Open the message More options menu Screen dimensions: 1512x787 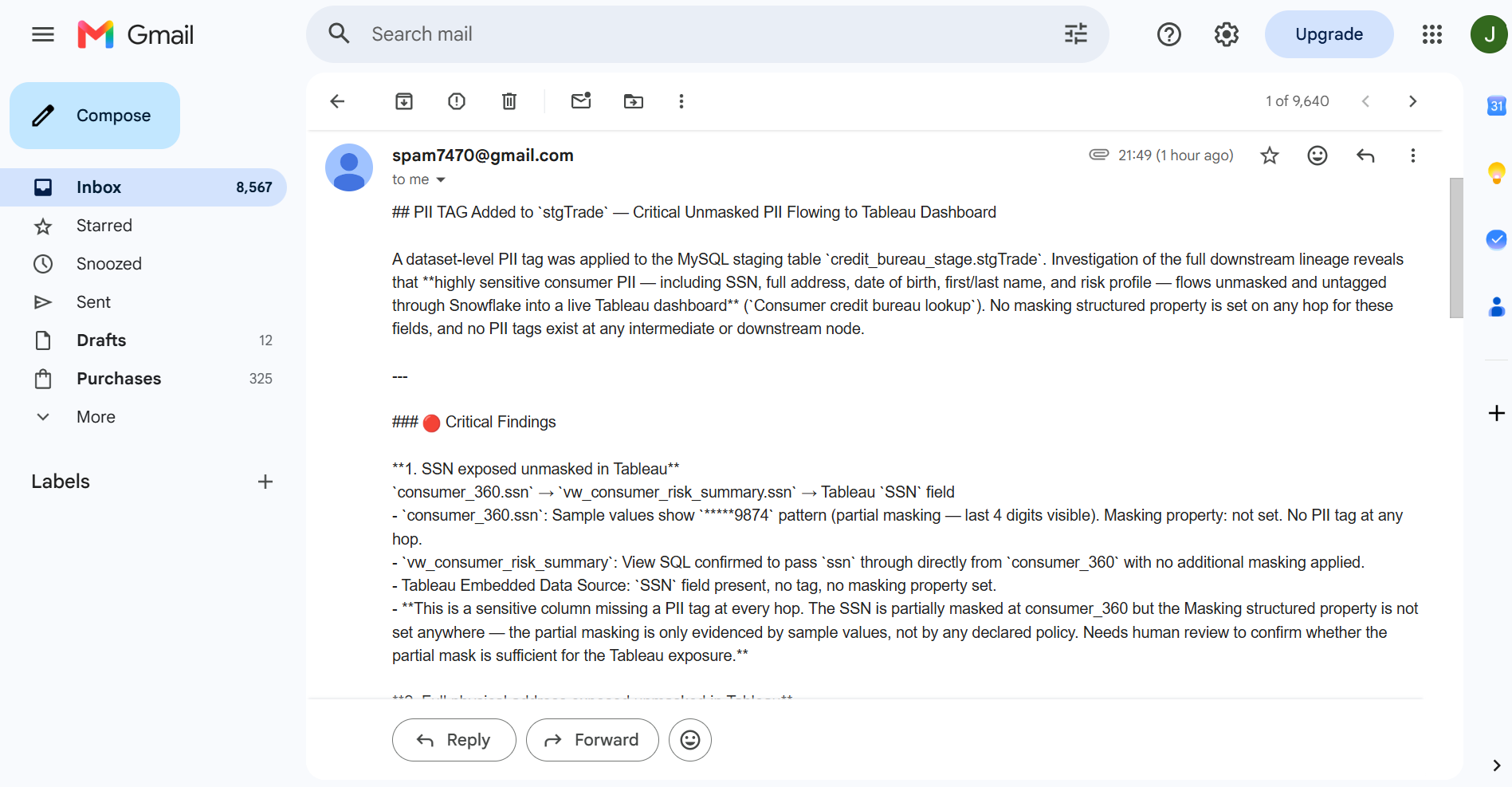(1413, 155)
